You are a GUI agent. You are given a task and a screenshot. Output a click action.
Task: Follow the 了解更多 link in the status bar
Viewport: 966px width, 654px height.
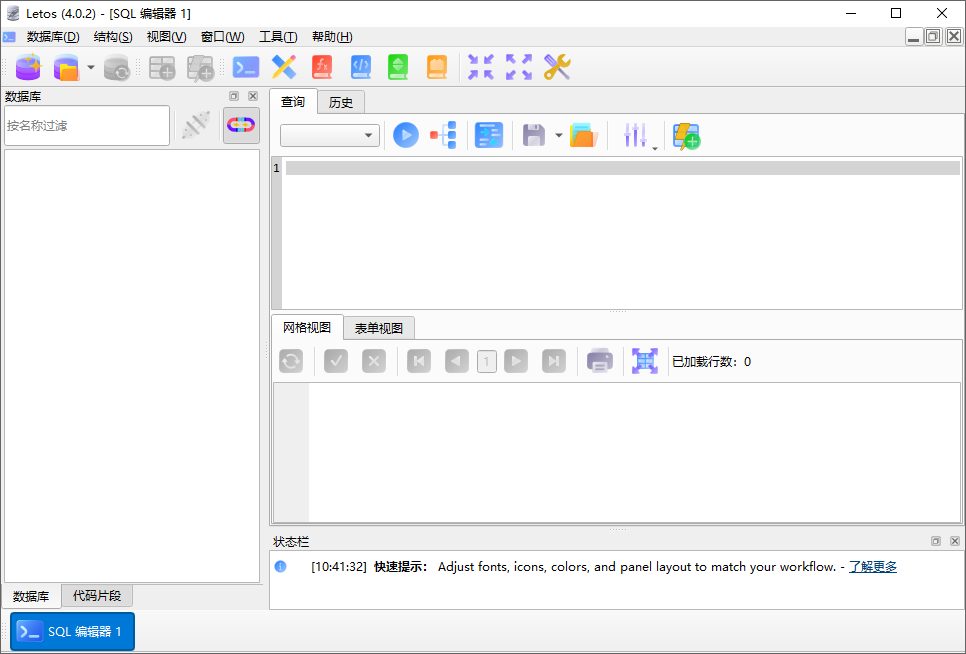873,567
